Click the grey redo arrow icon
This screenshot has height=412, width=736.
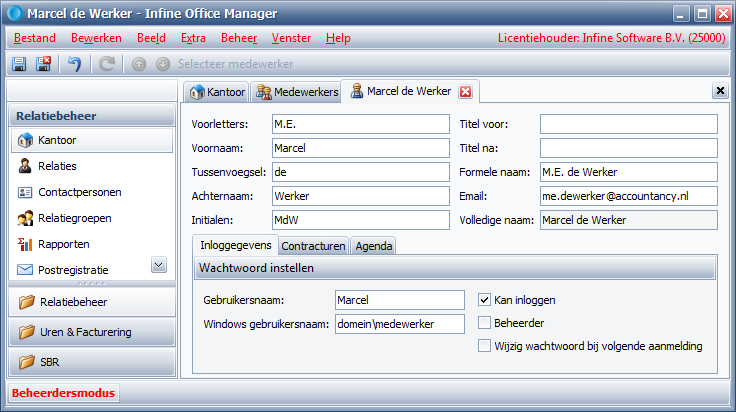pyautogui.click(x=107, y=64)
